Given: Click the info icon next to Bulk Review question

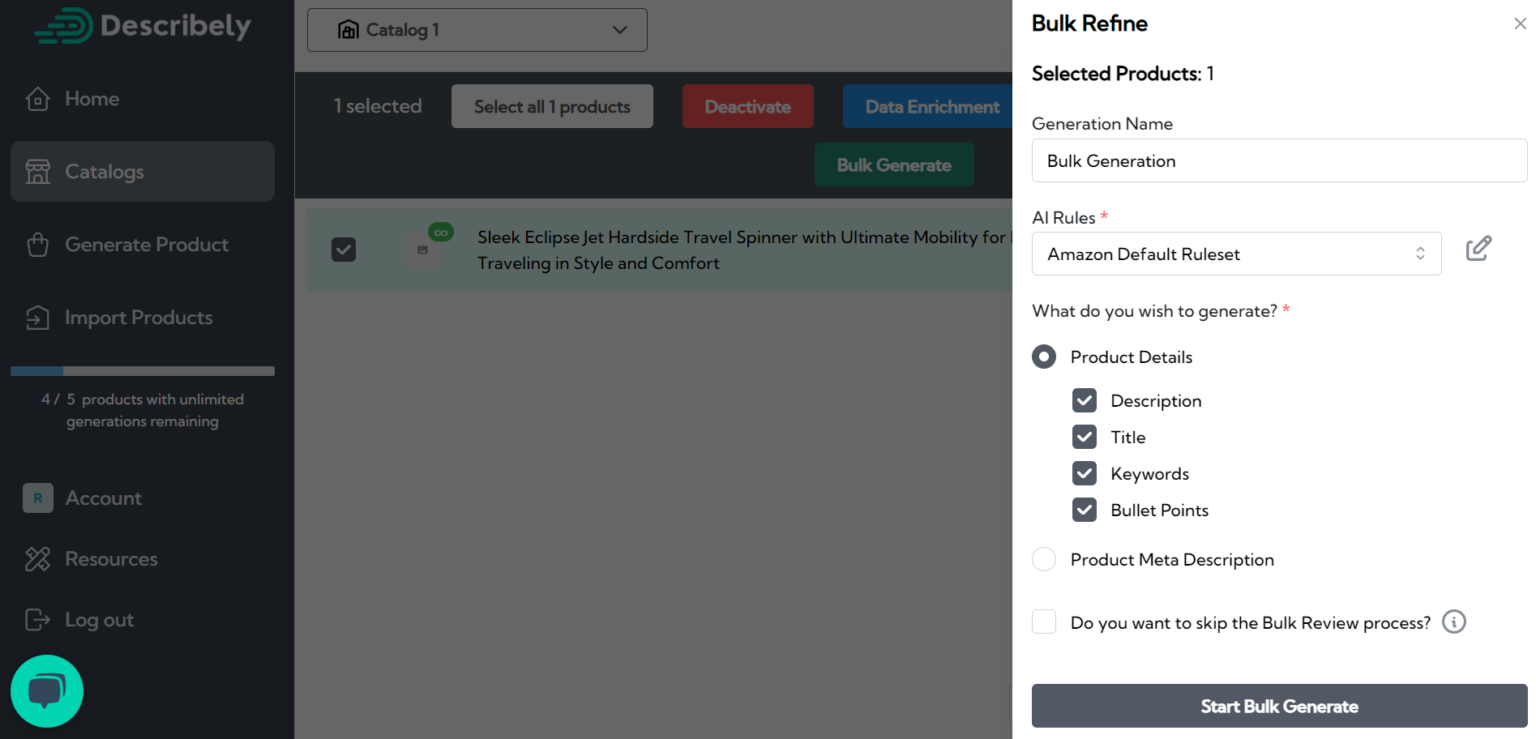Looking at the screenshot, I should 1453,621.
